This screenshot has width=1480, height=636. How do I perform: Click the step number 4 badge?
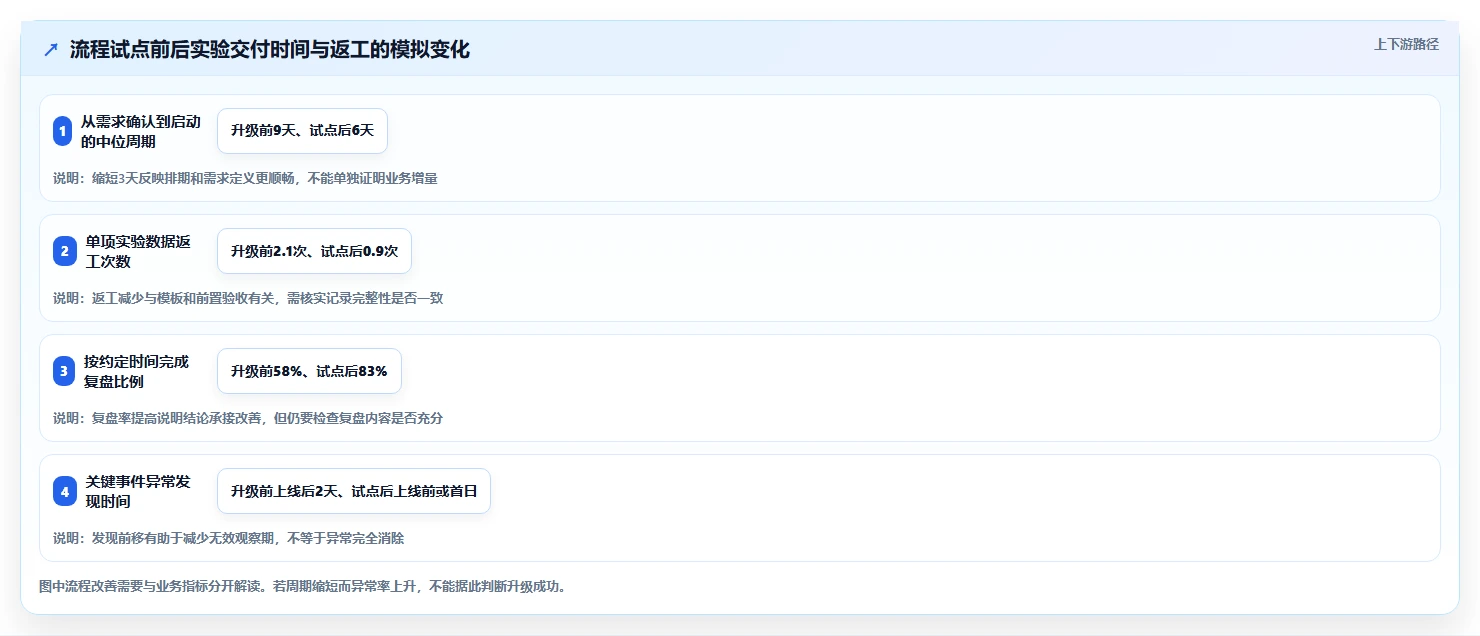pos(63,491)
